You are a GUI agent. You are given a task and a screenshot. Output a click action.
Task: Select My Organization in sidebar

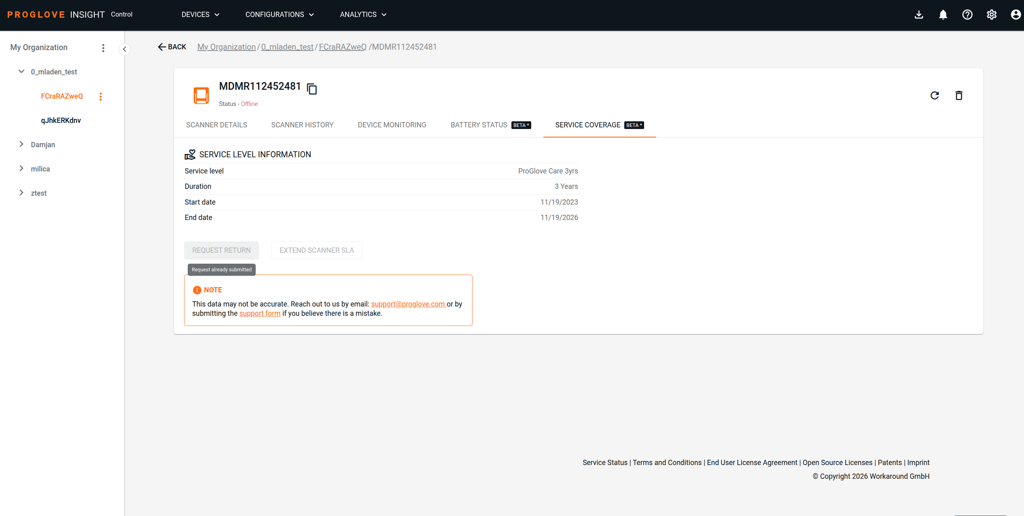pyautogui.click(x=39, y=48)
